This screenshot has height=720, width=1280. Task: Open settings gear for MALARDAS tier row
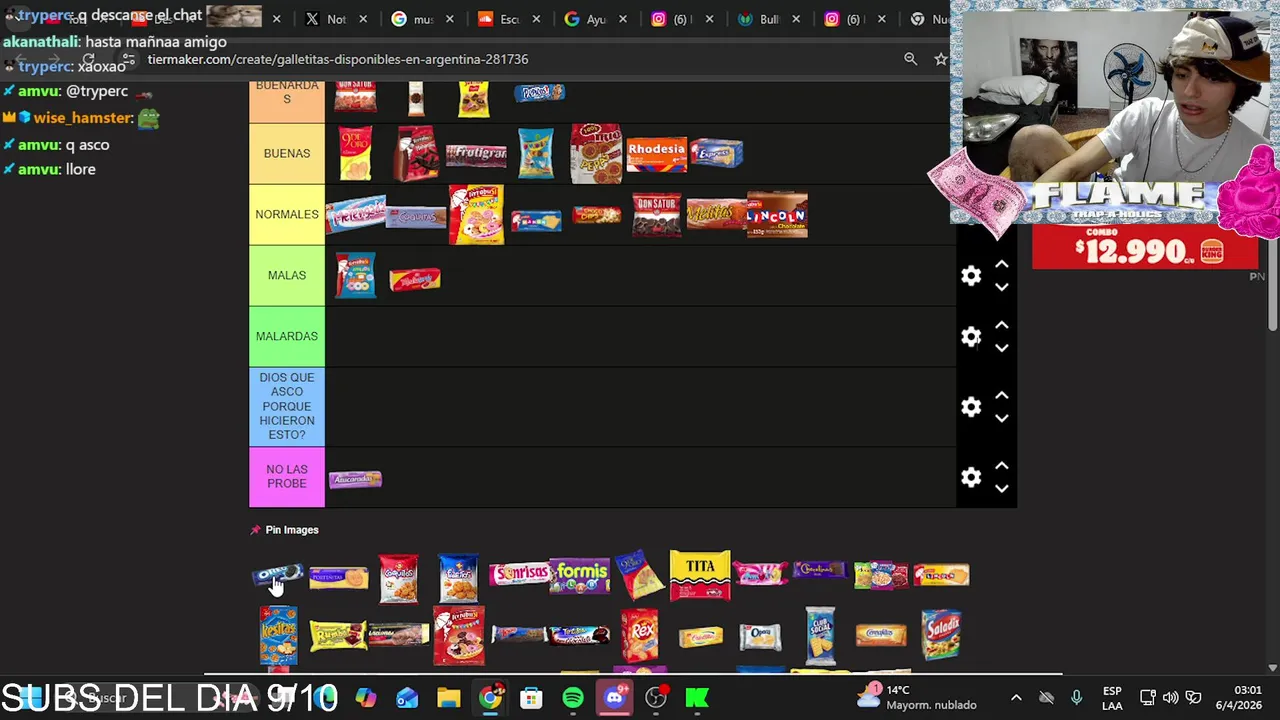tap(971, 337)
